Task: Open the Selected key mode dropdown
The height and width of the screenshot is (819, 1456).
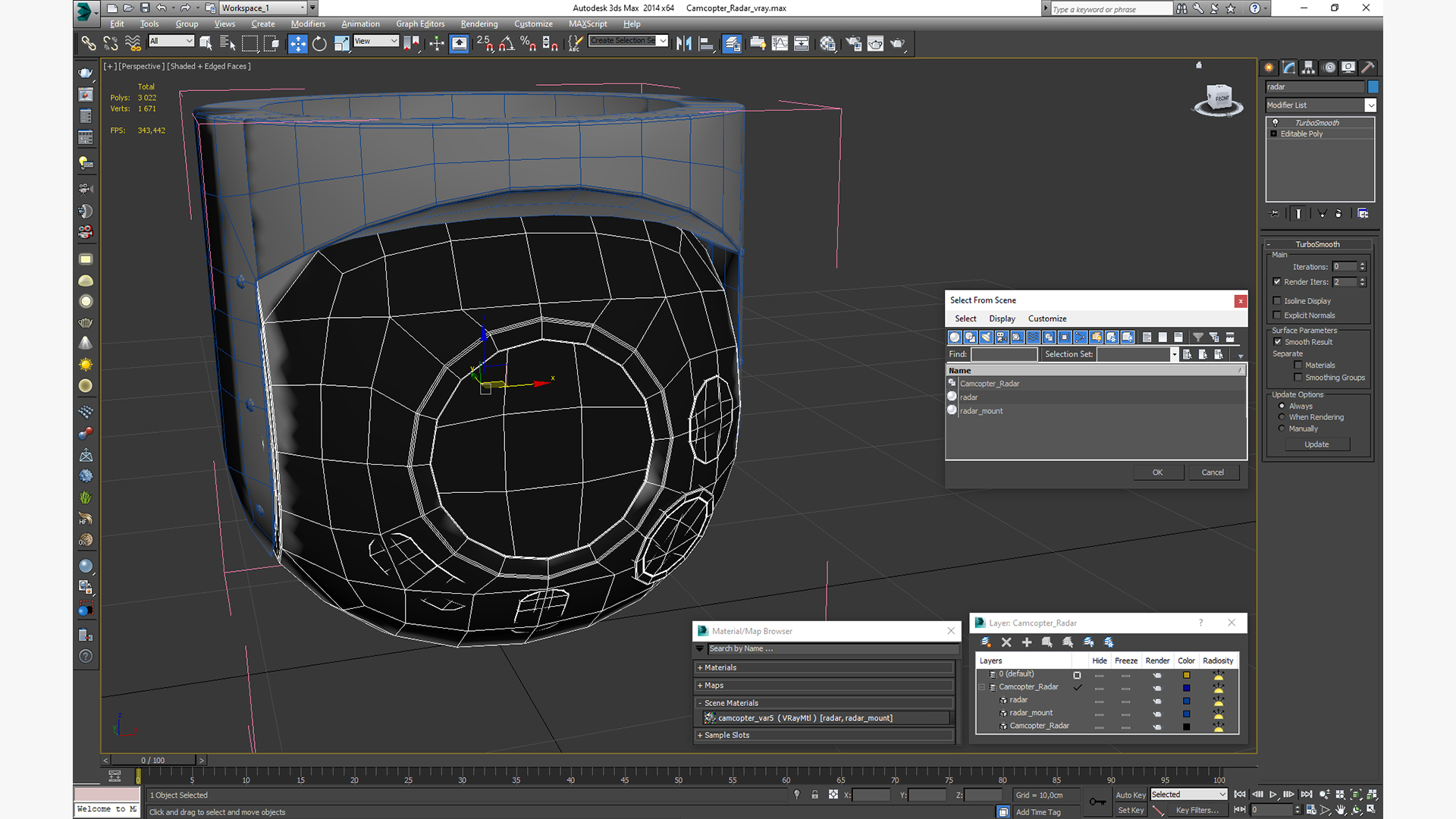Action: [1188, 795]
